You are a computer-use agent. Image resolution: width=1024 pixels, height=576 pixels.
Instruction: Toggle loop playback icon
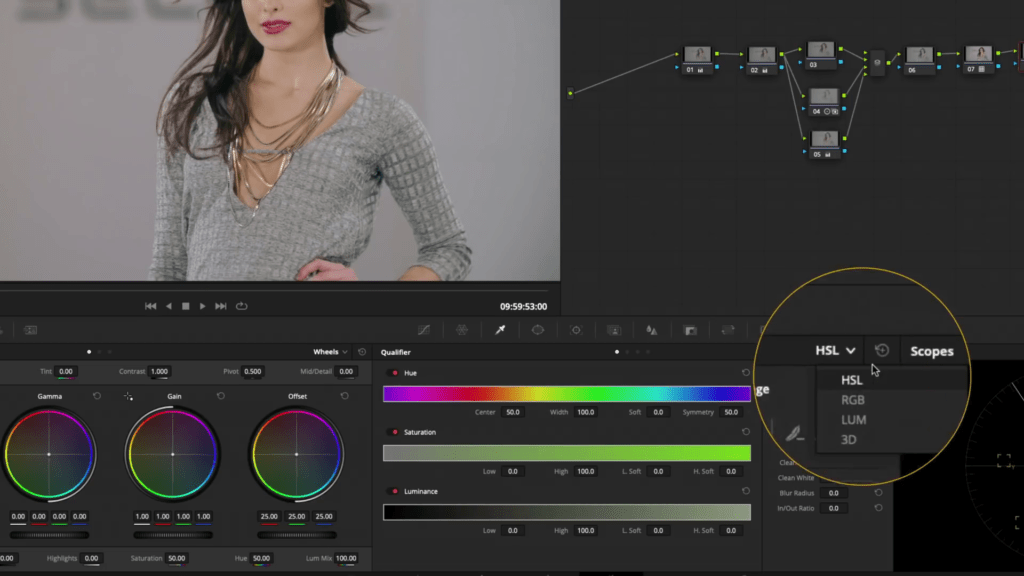coord(242,306)
